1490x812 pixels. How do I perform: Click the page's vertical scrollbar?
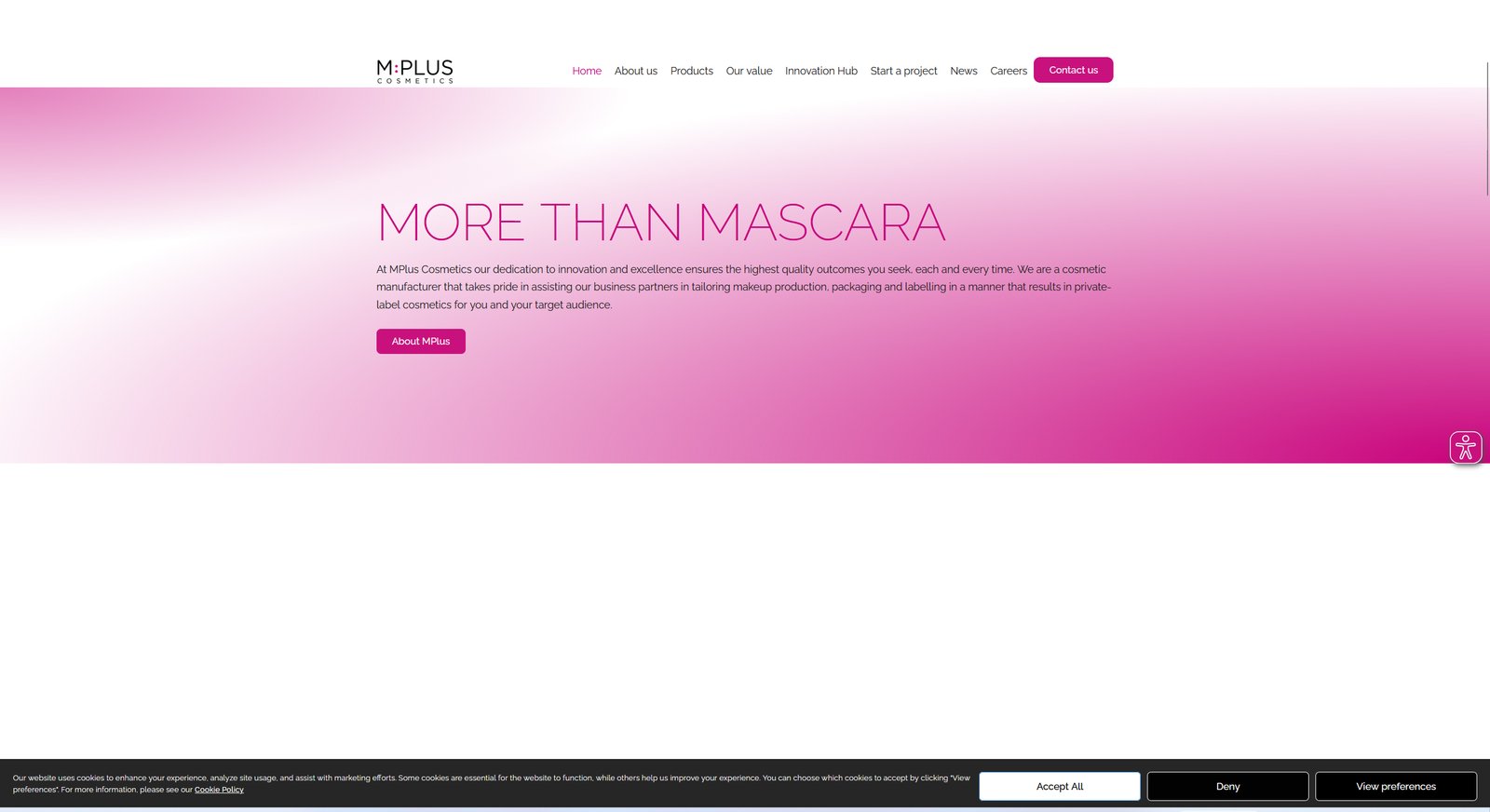point(1487,130)
